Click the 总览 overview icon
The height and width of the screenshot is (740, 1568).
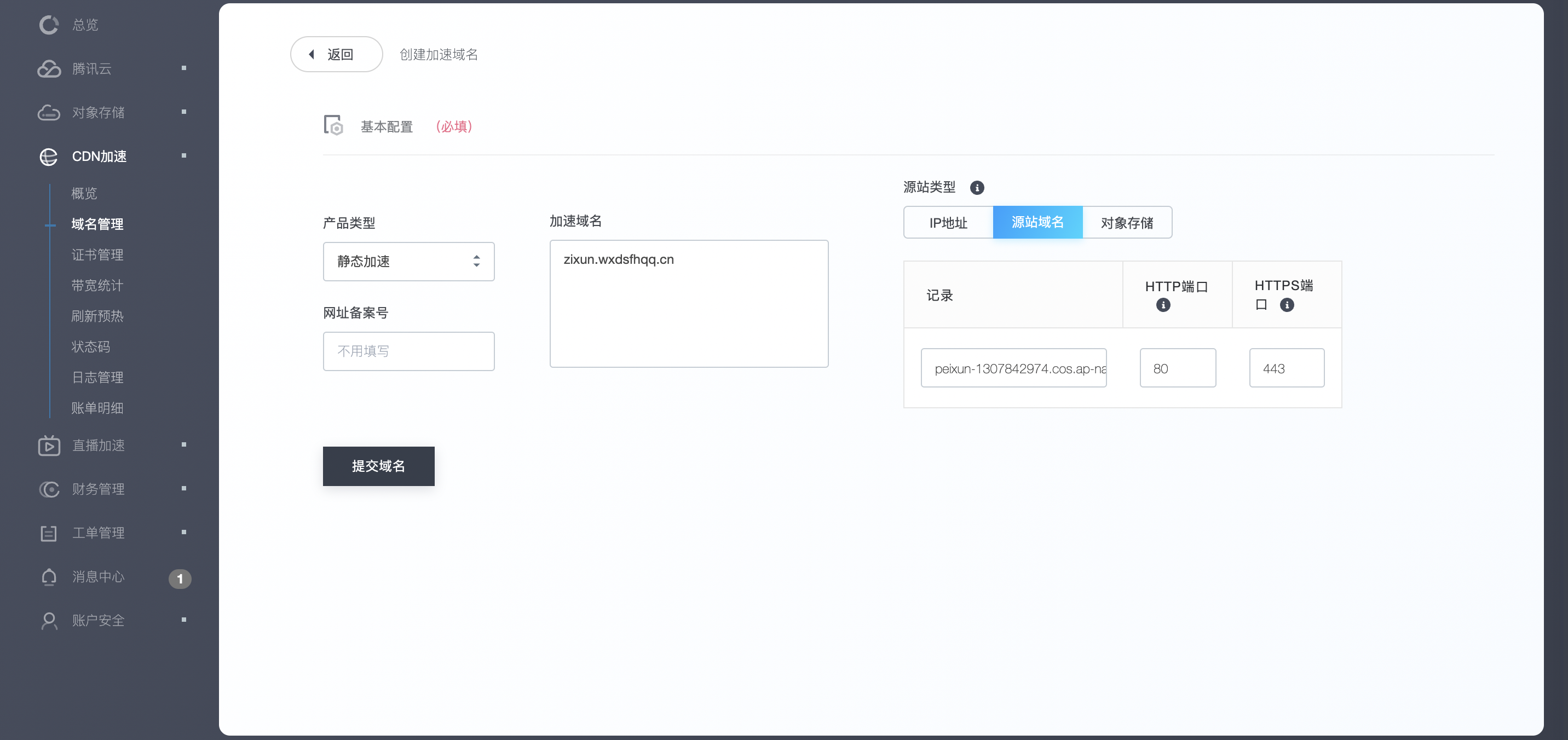[49, 24]
